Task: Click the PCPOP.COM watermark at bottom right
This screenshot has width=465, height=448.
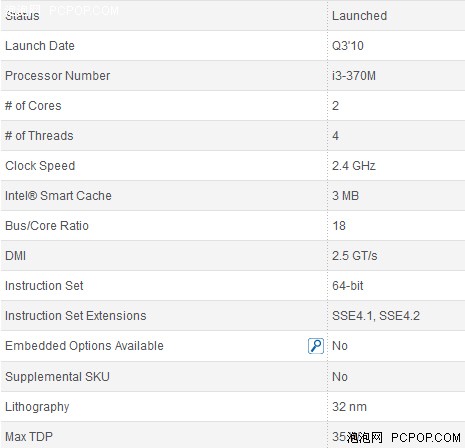Action: pos(426,437)
